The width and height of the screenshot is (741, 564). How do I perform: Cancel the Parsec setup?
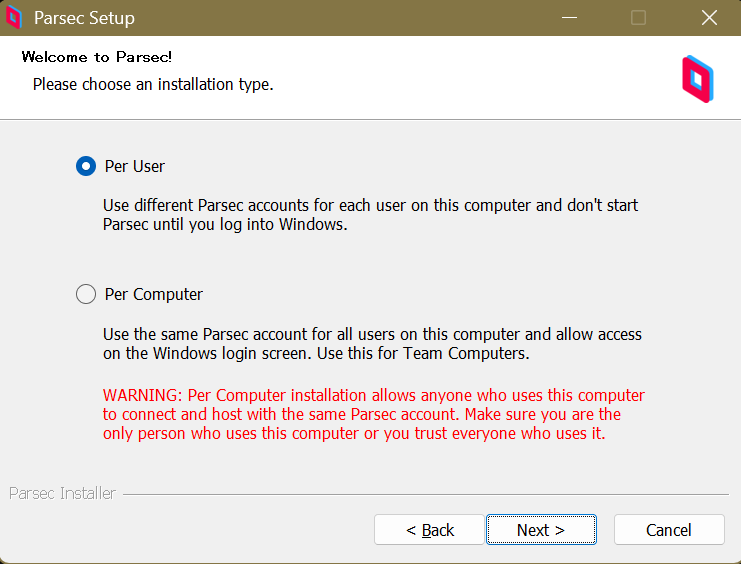(x=668, y=530)
